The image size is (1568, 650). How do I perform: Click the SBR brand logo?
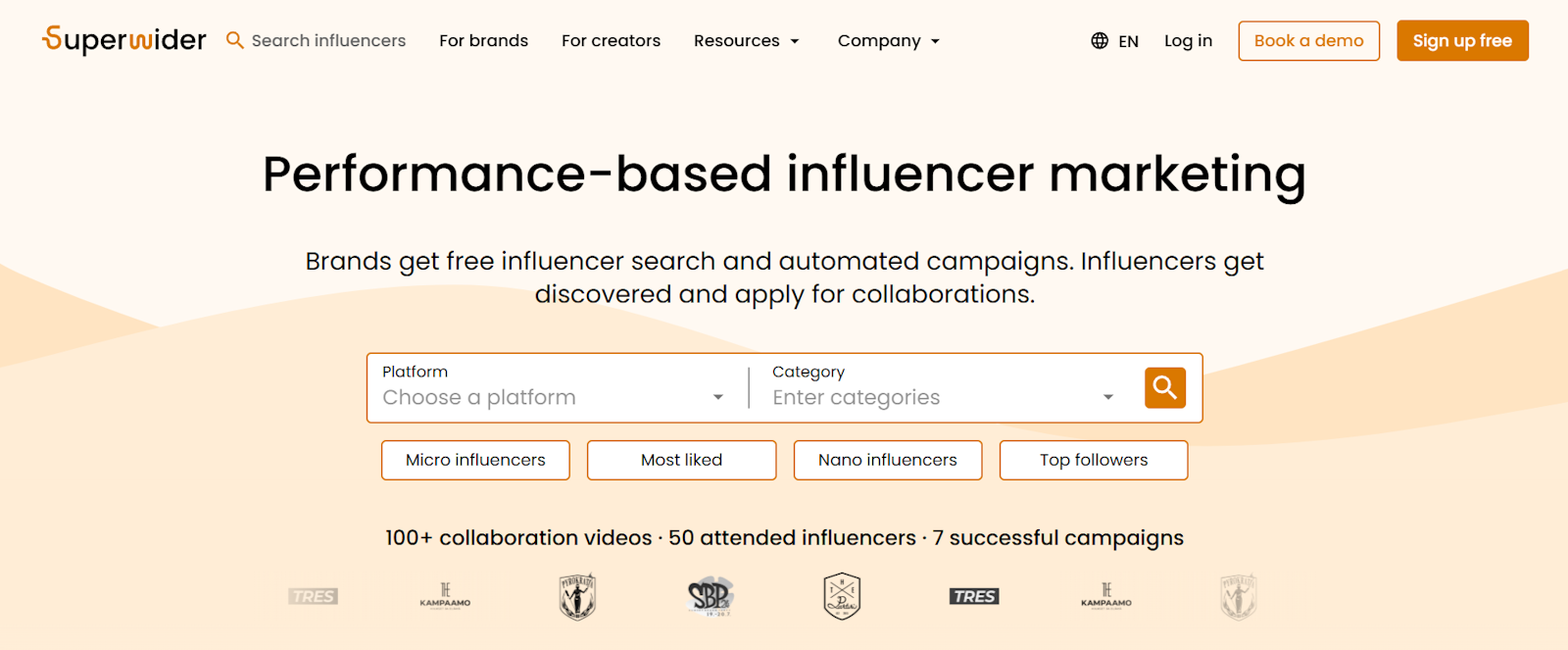[710, 596]
